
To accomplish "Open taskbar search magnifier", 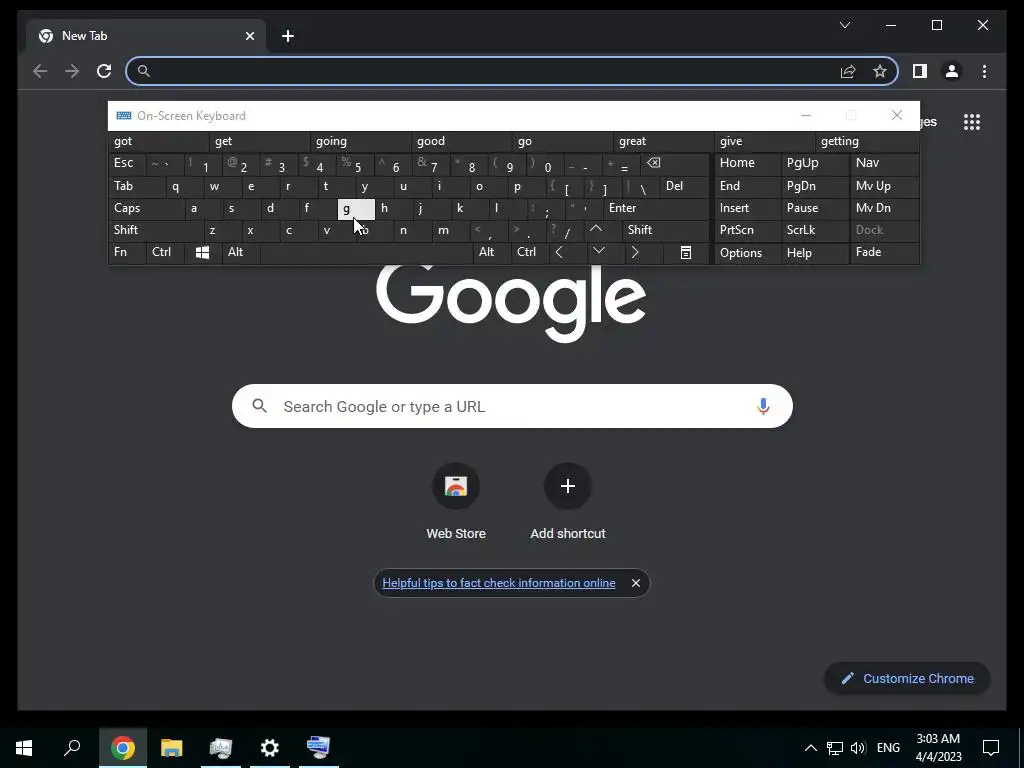I will click(72, 748).
